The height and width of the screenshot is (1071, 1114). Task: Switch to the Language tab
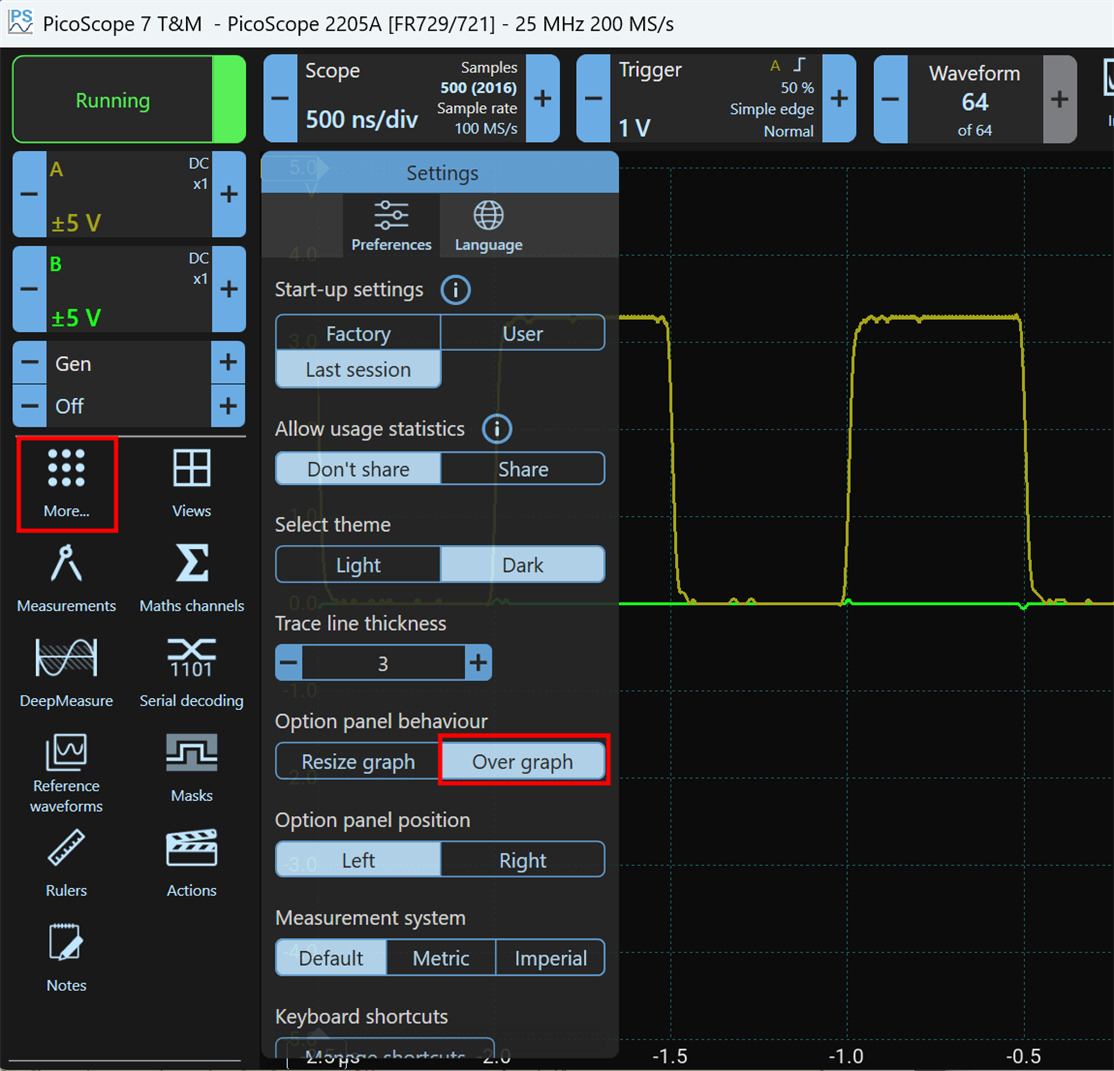(x=489, y=226)
